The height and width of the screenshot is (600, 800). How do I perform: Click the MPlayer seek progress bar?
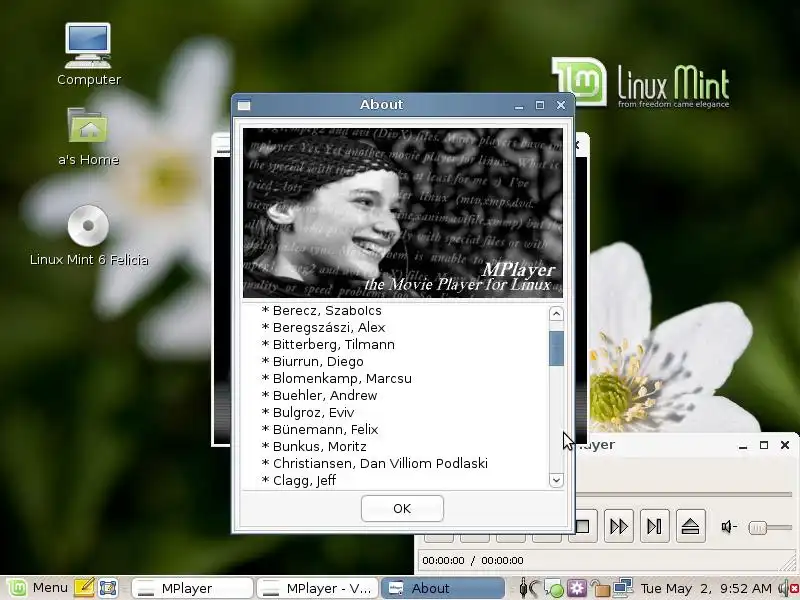click(684, 494)
